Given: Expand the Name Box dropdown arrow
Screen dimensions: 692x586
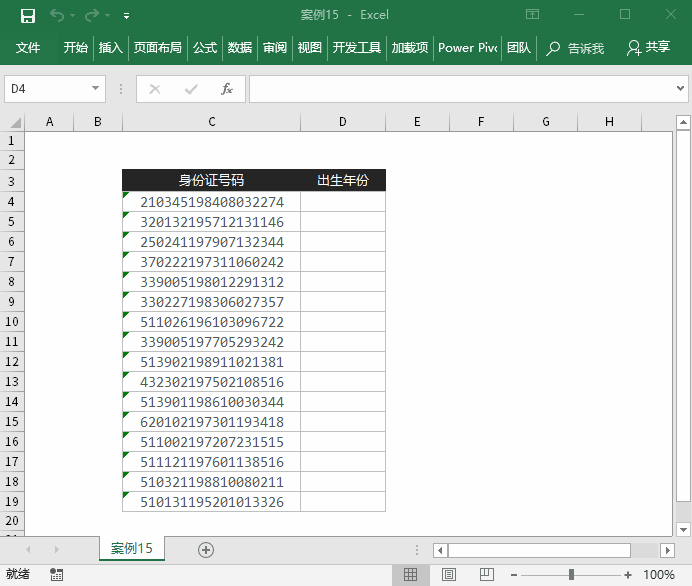Looking at the screenshot, I should (95, 88).
